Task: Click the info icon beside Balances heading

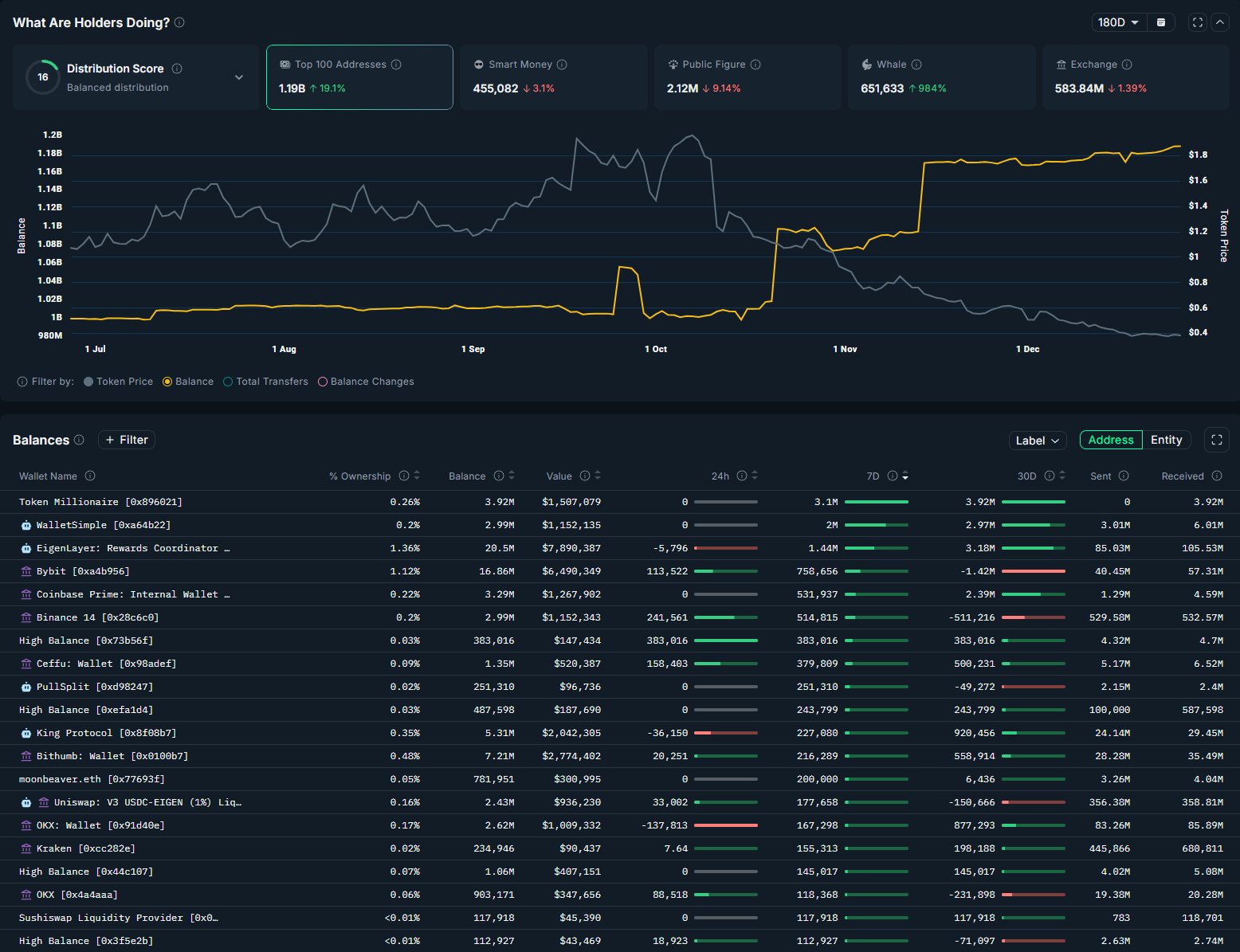Action: click(79, 440)
